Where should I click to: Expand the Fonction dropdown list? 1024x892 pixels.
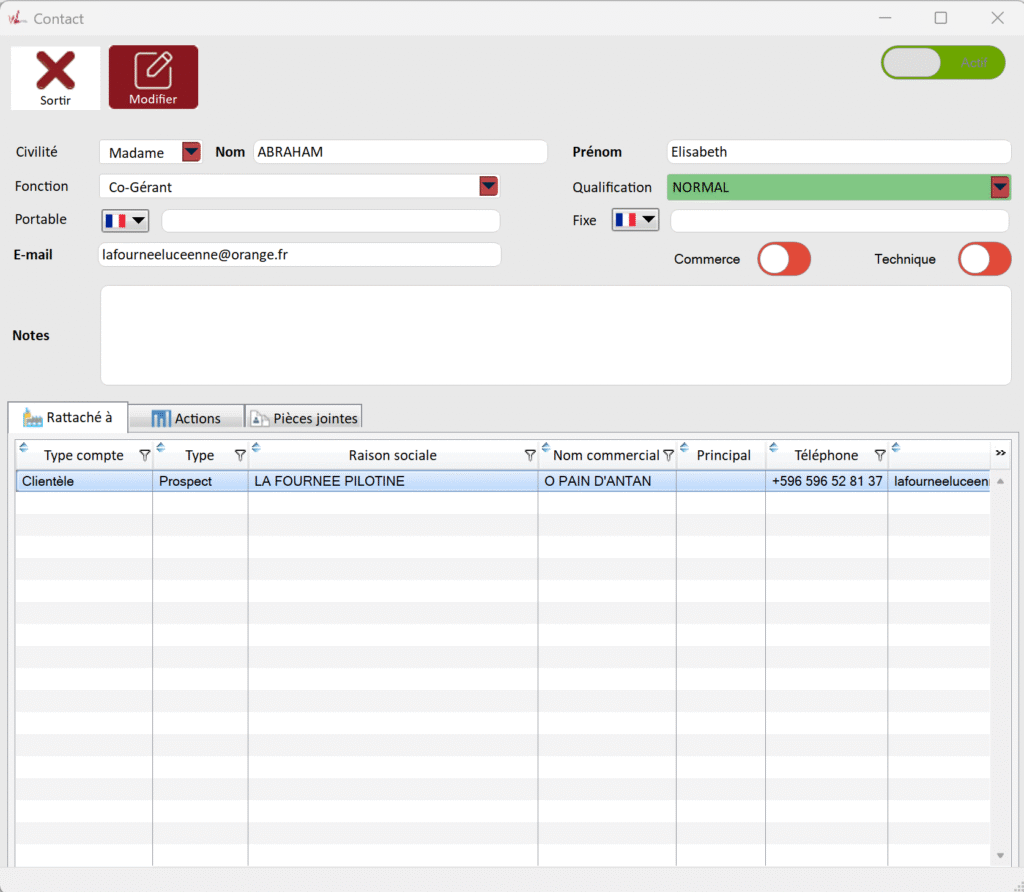tap(488, 186)
